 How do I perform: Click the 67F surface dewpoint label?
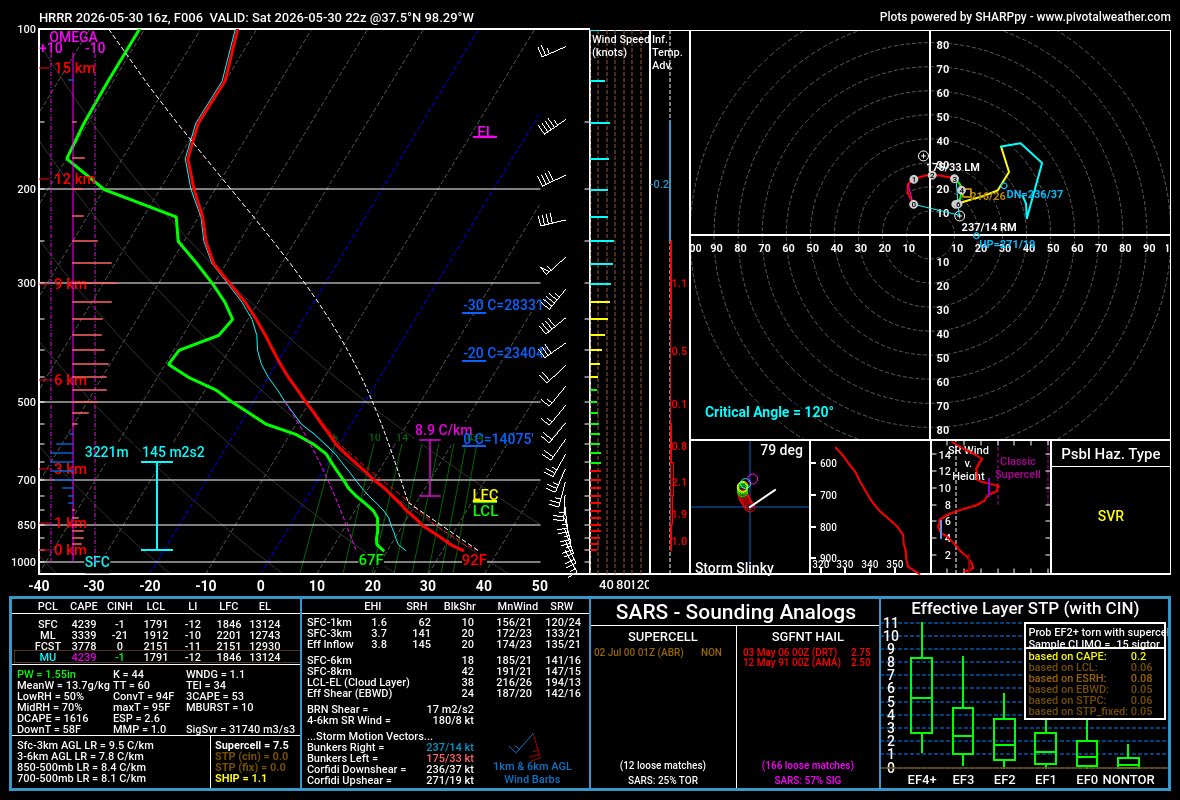pyautogui.click(x=371, y=560)
